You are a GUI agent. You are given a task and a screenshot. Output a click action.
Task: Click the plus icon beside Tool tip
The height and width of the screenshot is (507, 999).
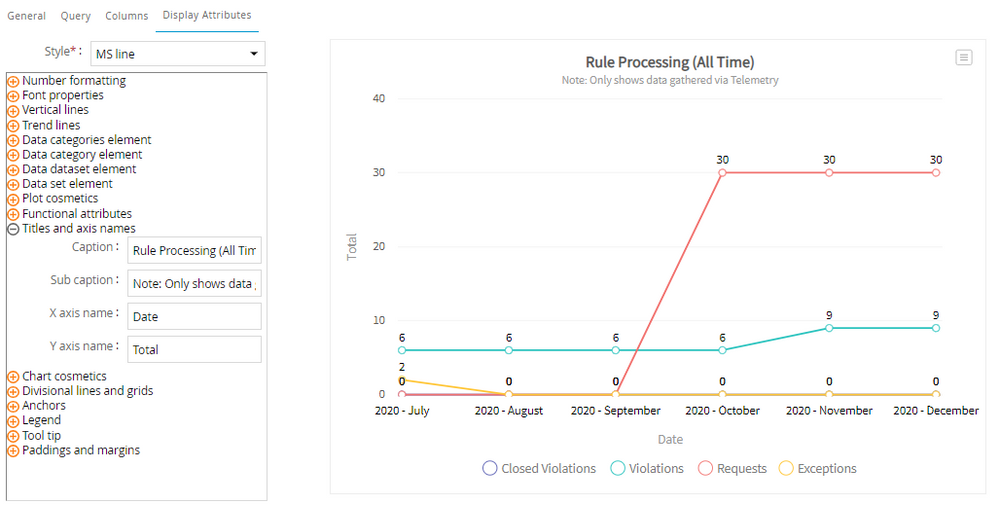tap(13, 436)
